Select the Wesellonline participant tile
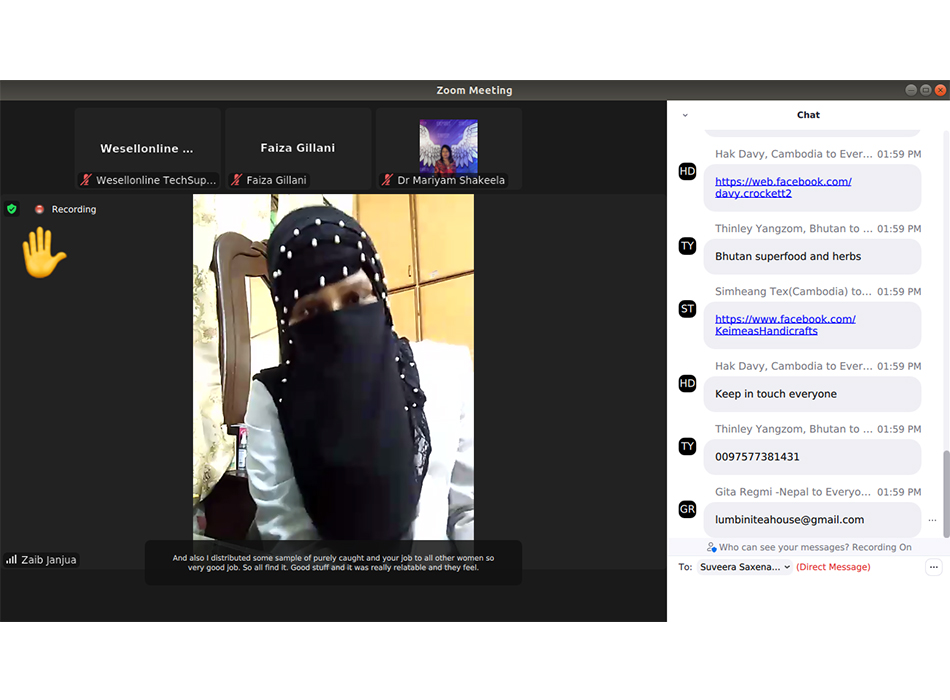Viewport: 950px width, 700px height. 148,148
